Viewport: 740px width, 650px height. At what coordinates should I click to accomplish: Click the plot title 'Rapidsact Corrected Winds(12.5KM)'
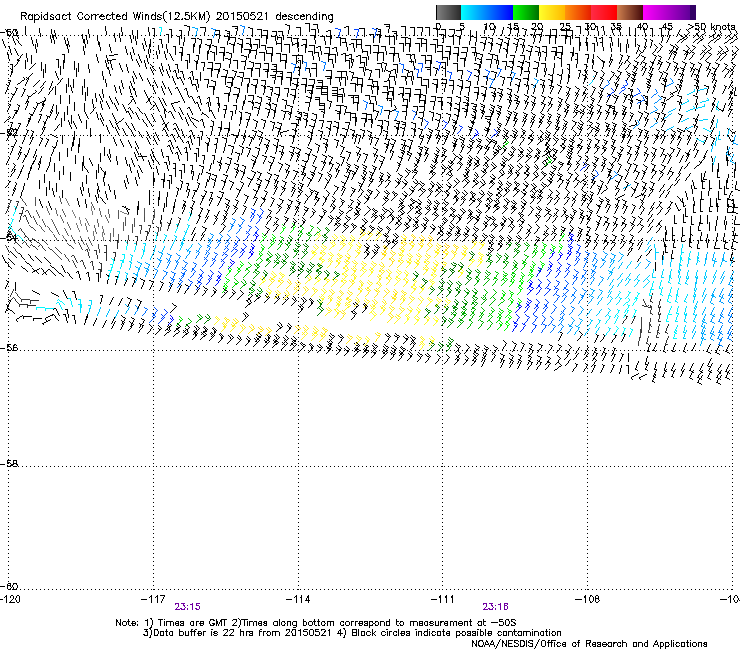point(115,17)
